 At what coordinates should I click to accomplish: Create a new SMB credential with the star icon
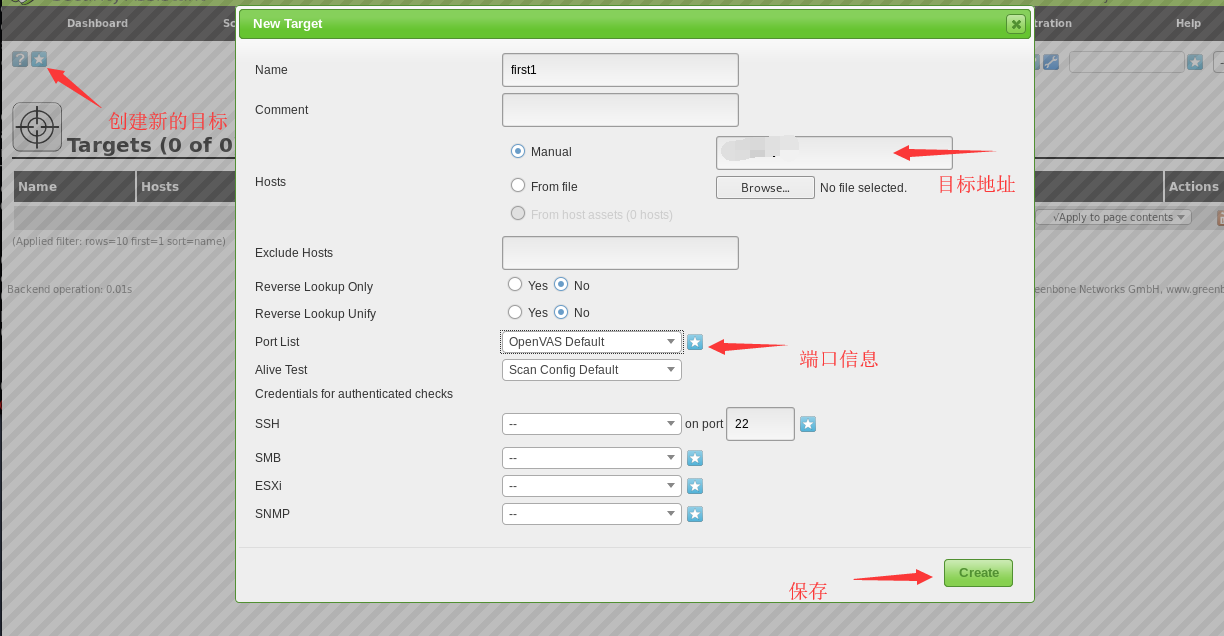[x=695, y=458]
